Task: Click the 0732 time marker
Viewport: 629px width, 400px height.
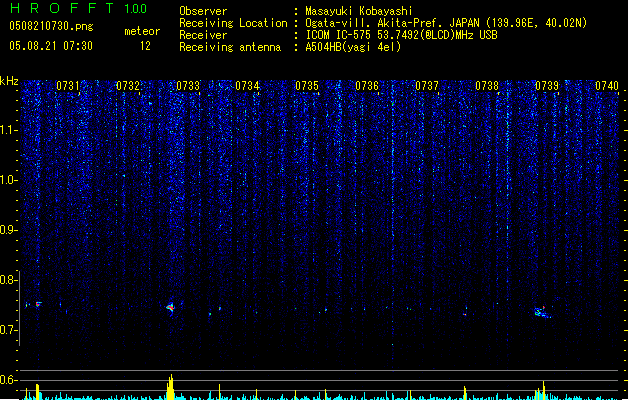Action: [128, 86]
